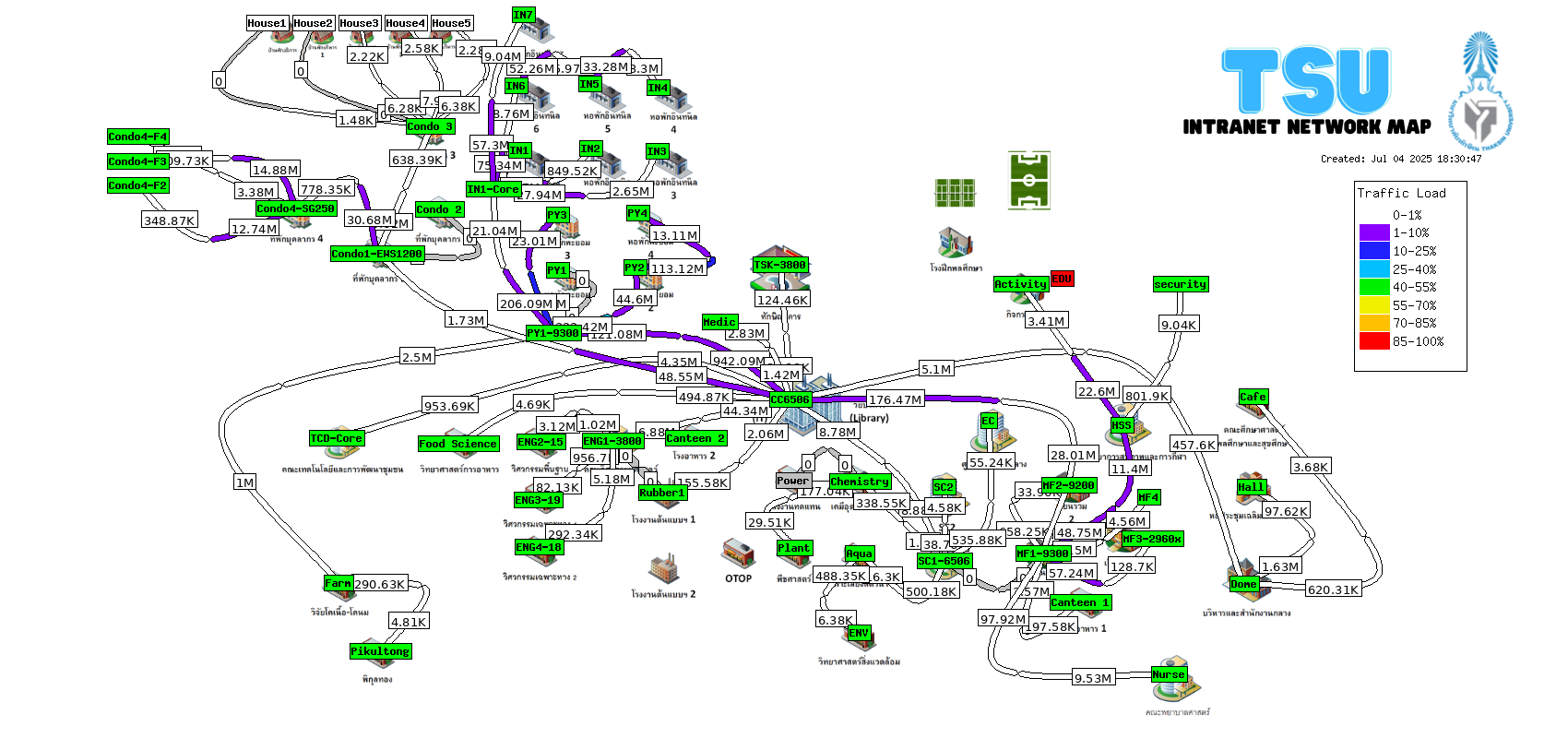Open the PY1-9300 node label
The height and width of the screenshot is (738, 1568).
pos(552,333)
